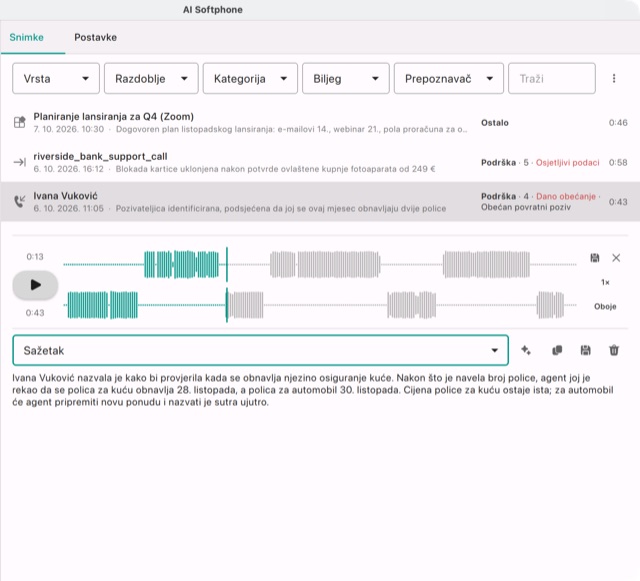Viewport: 640px width, 581px height.
Task: Click the imported file arrow icon for riverside_bank_support_call
Action: point(20,162)
